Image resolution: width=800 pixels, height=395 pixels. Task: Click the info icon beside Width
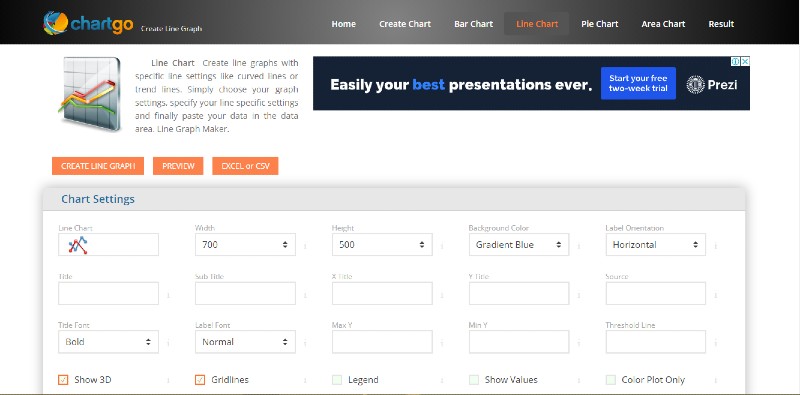[x=305, y=246]
